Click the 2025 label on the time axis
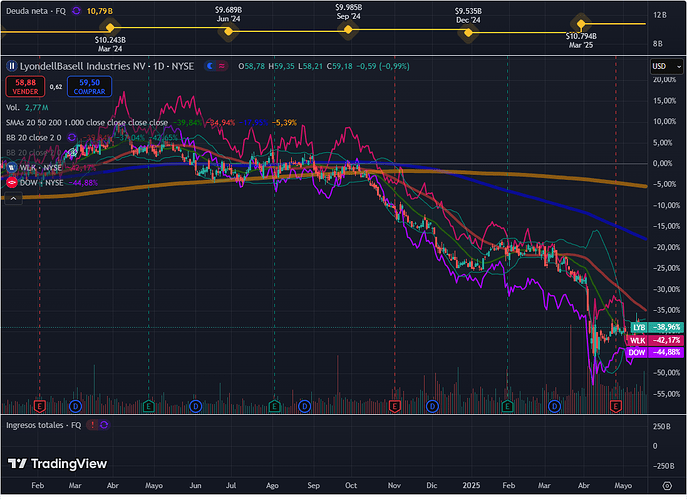This screenshot has width=687, height=500. coord(471,486)
